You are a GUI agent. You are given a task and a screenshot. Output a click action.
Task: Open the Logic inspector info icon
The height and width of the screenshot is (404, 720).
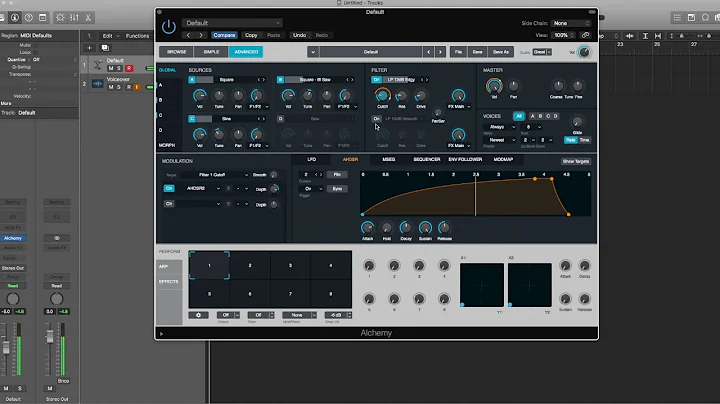15,17
